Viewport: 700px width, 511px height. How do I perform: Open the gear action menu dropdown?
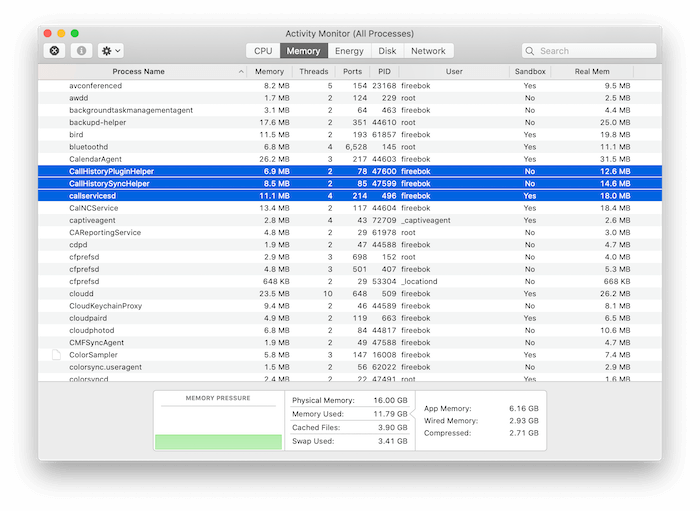coord(111,50)
